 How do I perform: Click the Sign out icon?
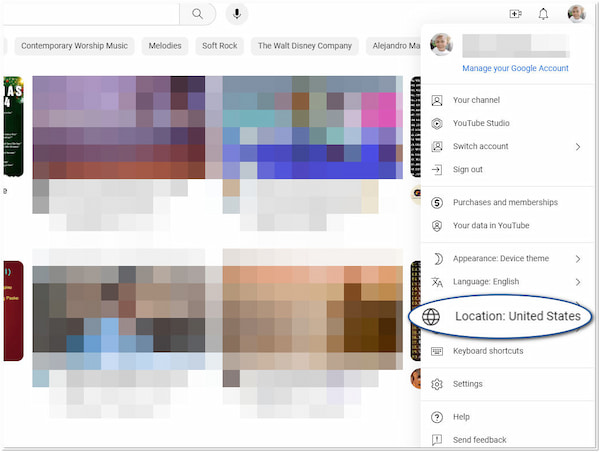click(436, 170)
